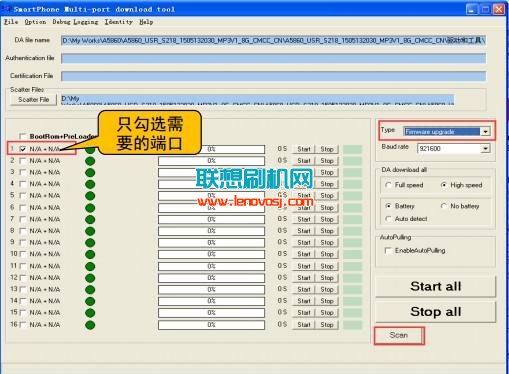The height and width of the screenshot is (374, 509).
Task: Click the port 9 green status indicator
Action: pos(90,243)
